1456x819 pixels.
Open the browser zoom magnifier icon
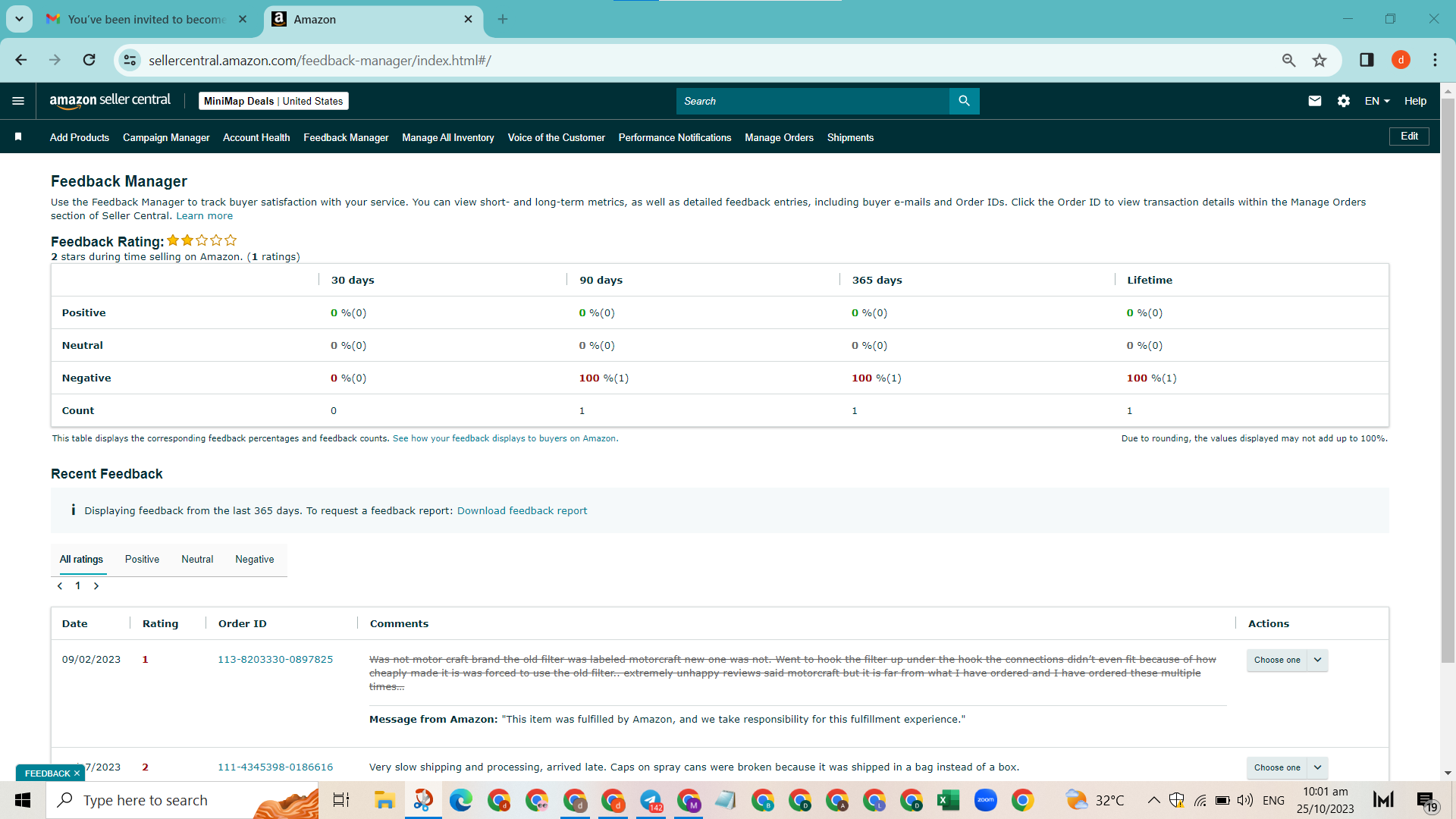[1288, 60]
